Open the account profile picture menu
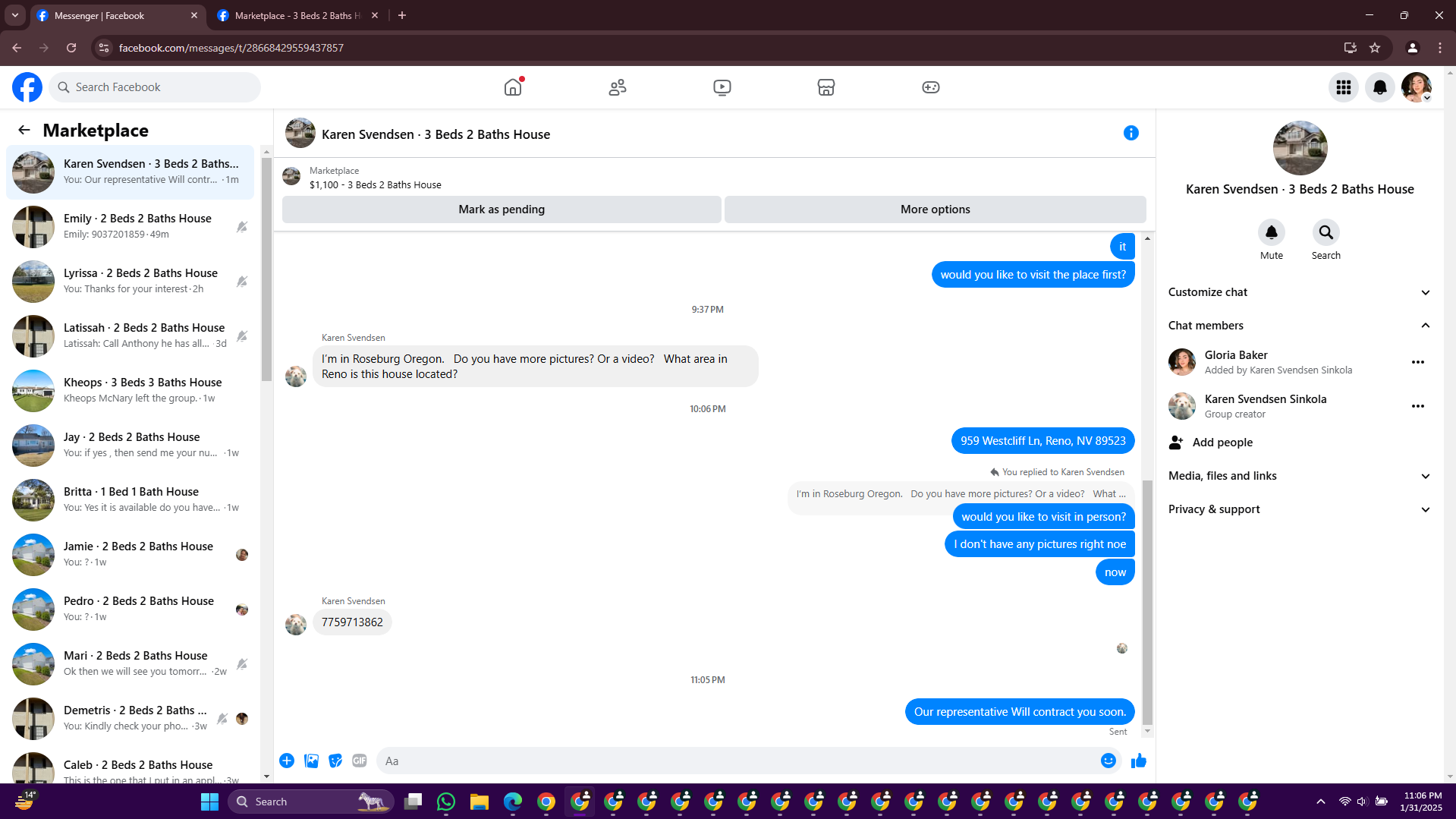 click(1417, 87)
